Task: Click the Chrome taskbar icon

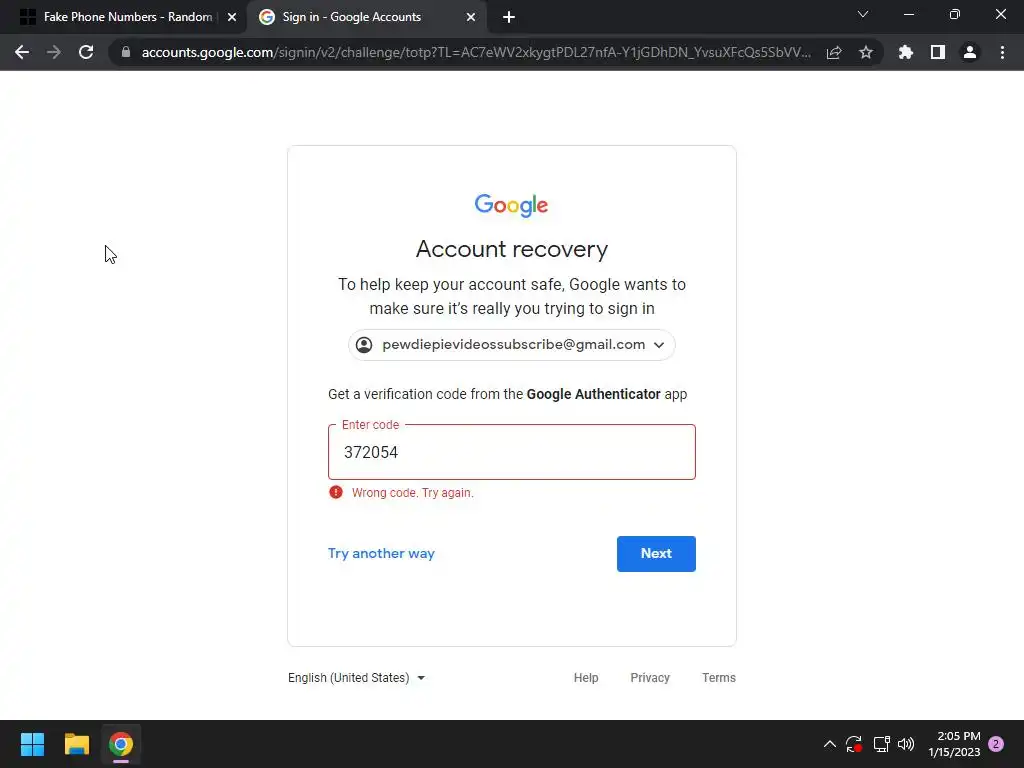Action: tap(121, 744)
